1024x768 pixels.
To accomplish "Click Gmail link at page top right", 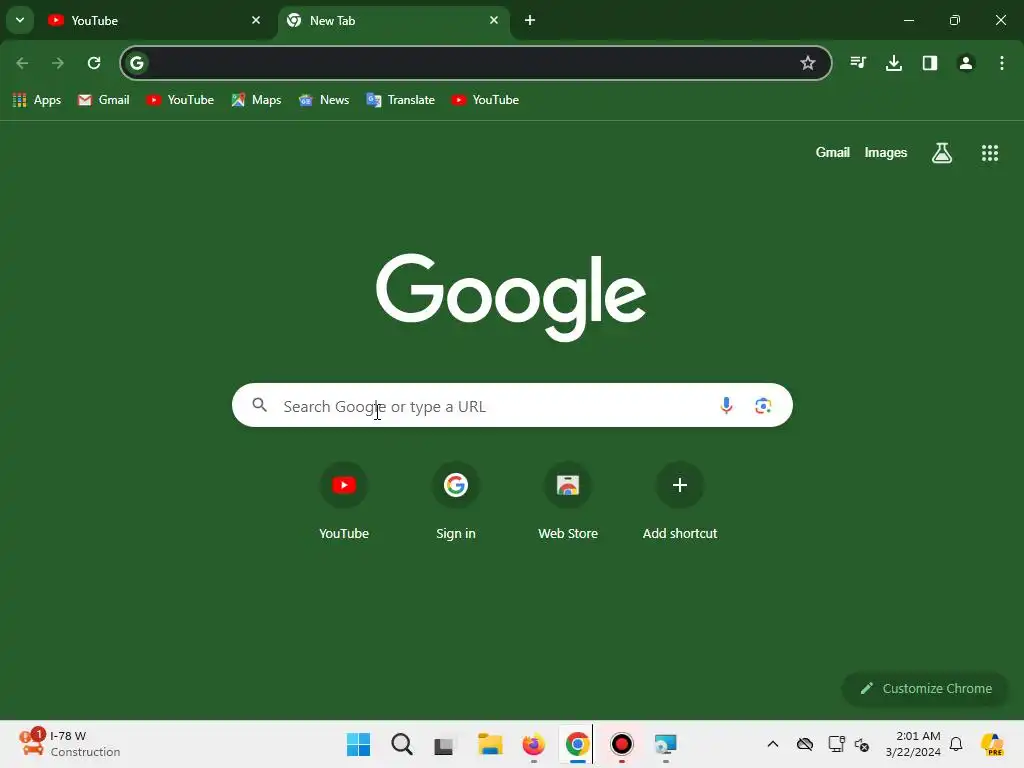I will 833,152.
